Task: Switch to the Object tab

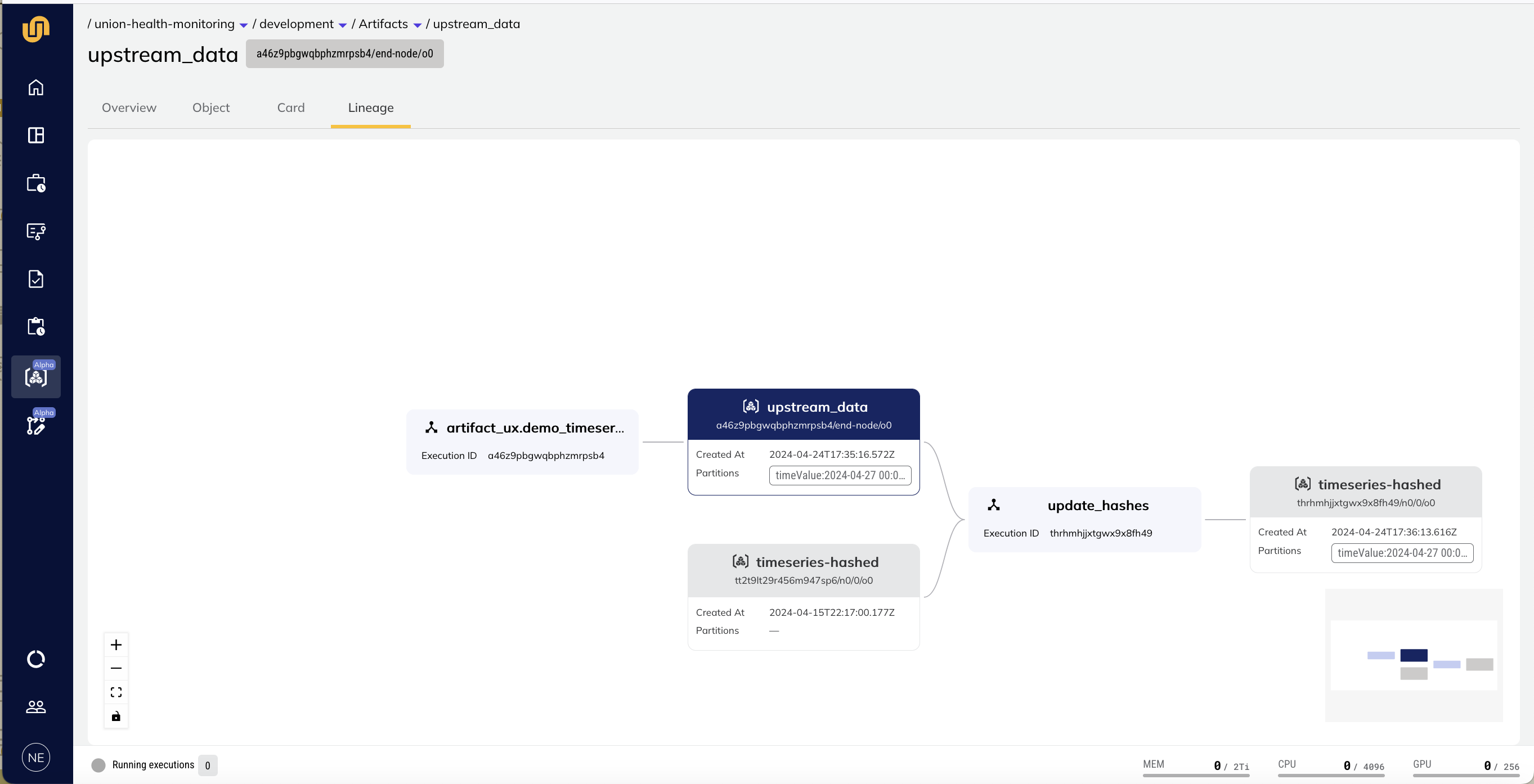Action: tap(211, 108)
